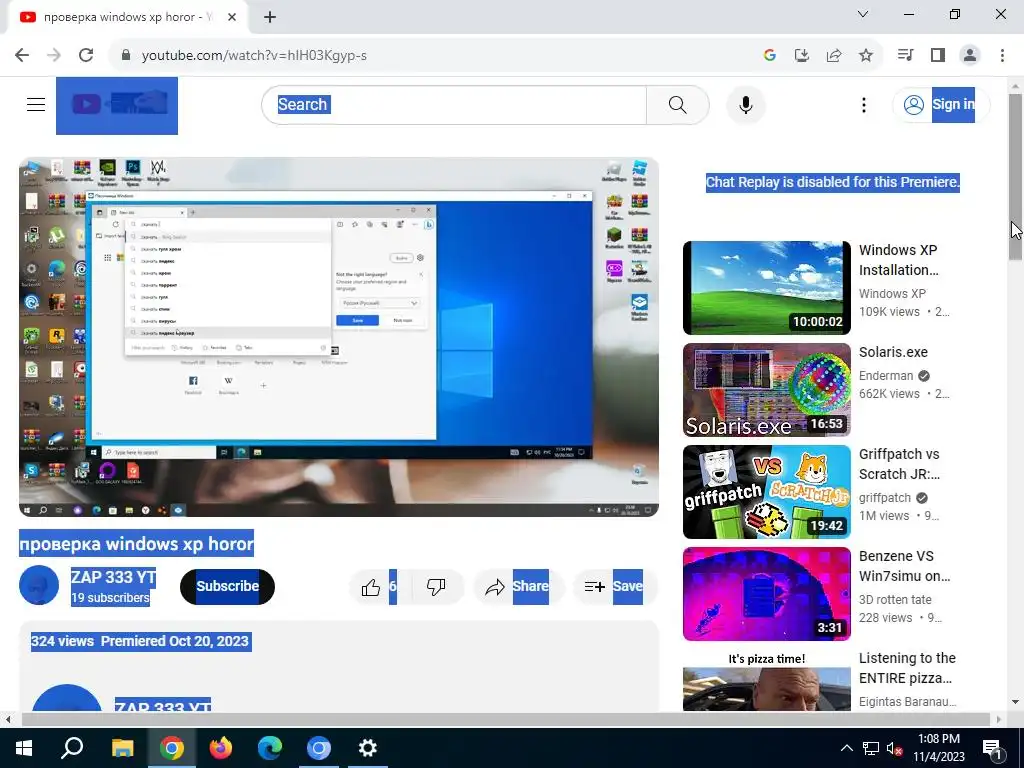Open Chrome three-dot menu
This screenshot has height=768, width=1024.
pyautogui.click(x=1002, y=56)
